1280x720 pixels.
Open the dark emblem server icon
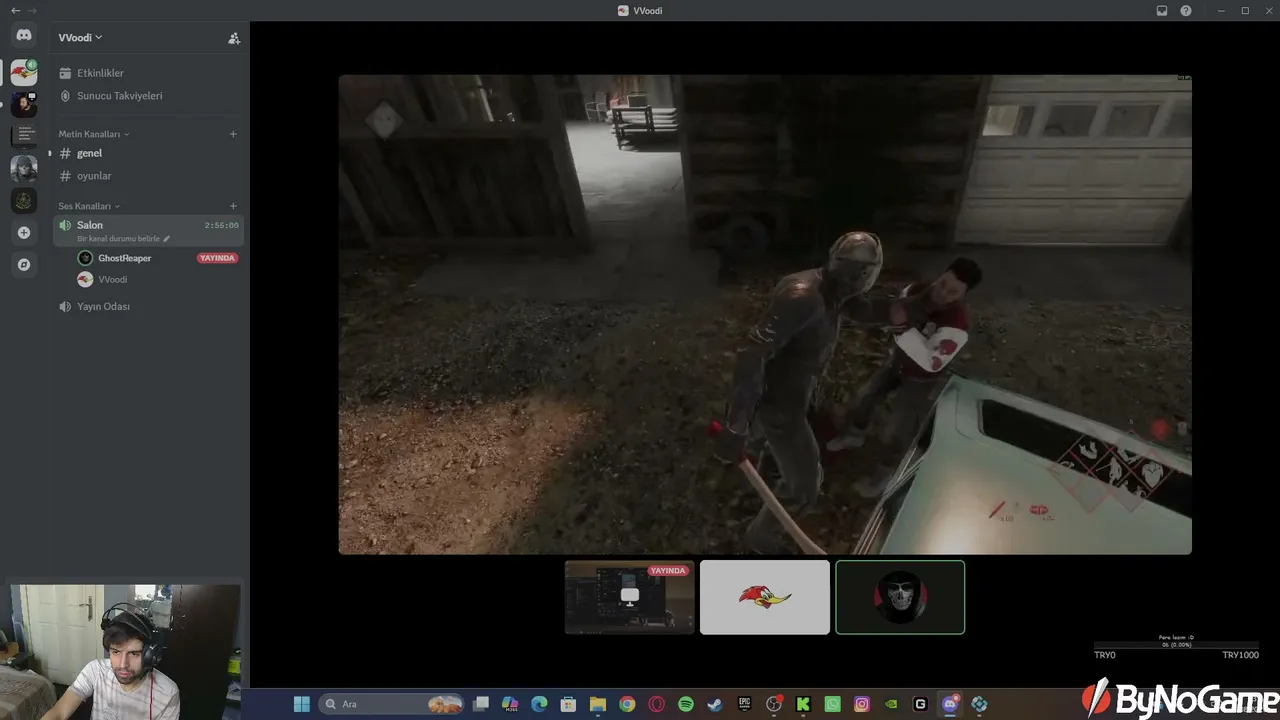(x=24, y=200)
